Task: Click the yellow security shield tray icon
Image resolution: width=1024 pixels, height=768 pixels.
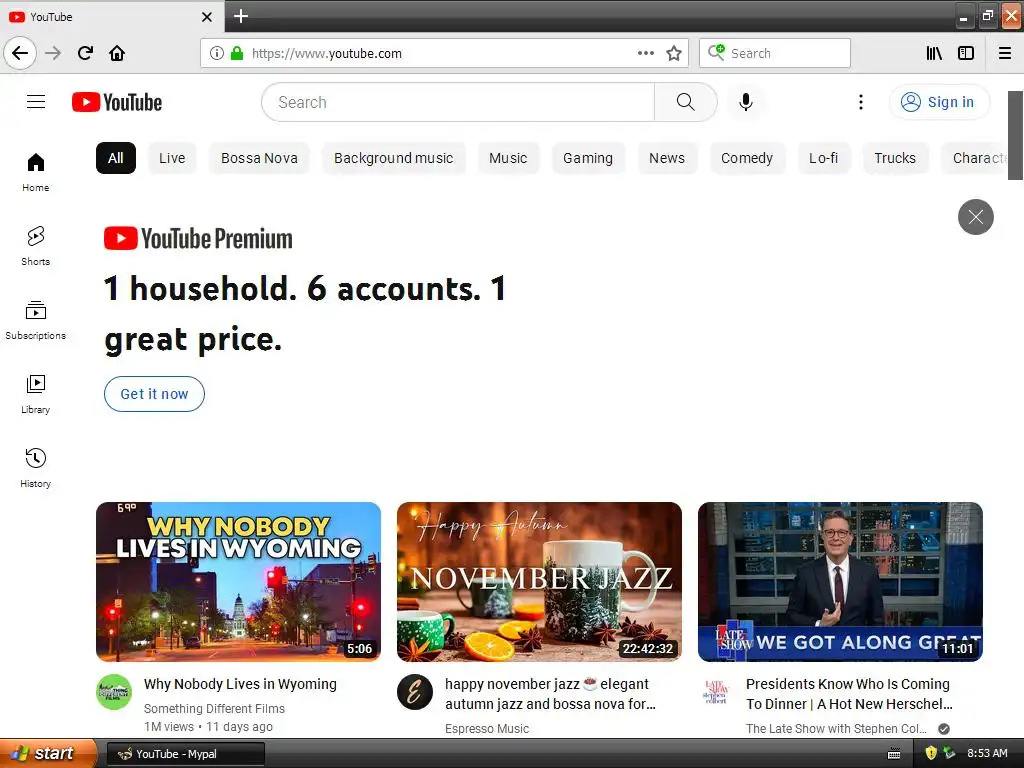Action: (x=931, y=753)
